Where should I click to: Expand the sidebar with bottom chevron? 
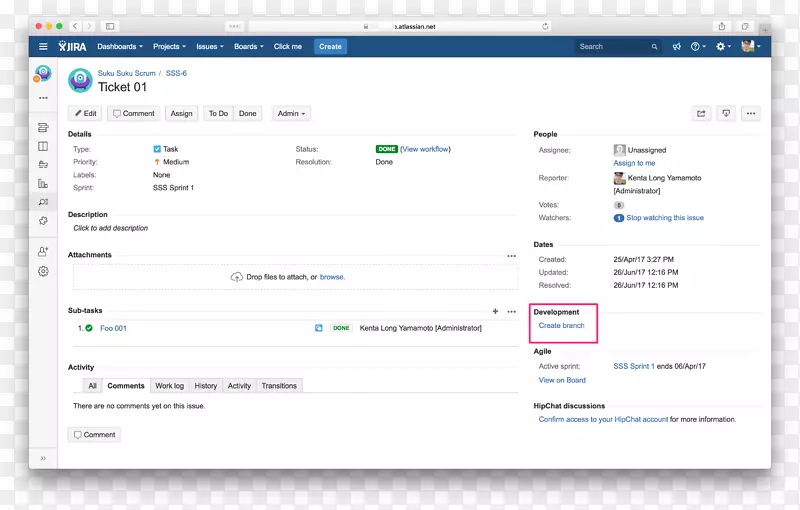point(43,458)
